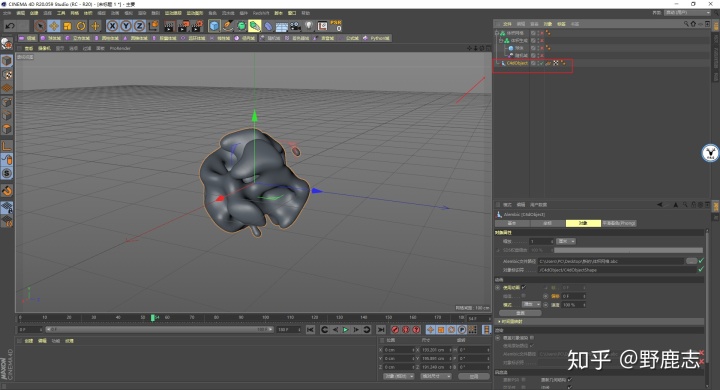Toggle the red enable X on the Sphere object
Image resolution: width=720 pixels, height=390 pixels.
tap(541, 48)
